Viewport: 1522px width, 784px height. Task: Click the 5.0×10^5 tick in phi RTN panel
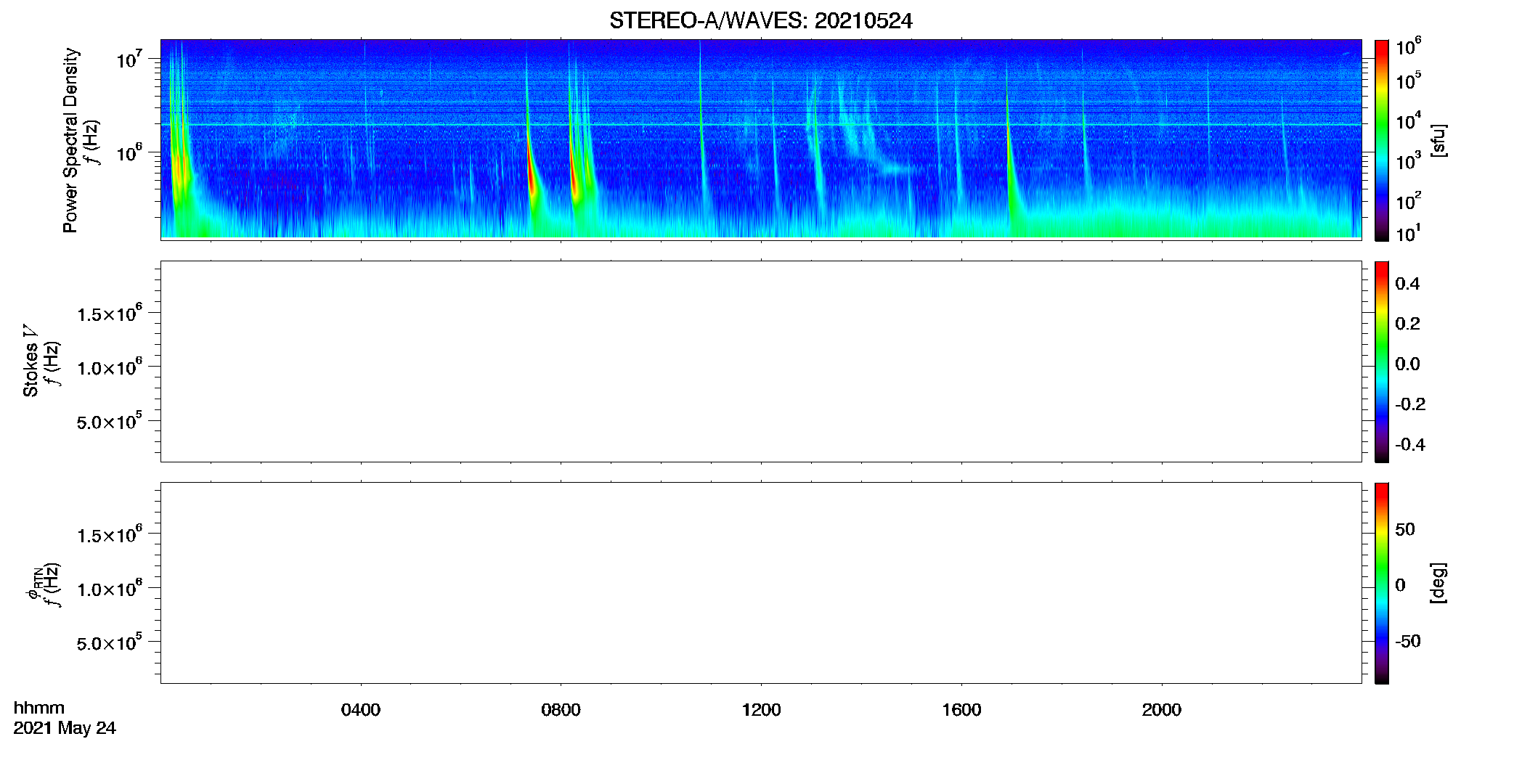tap(110, 643)
